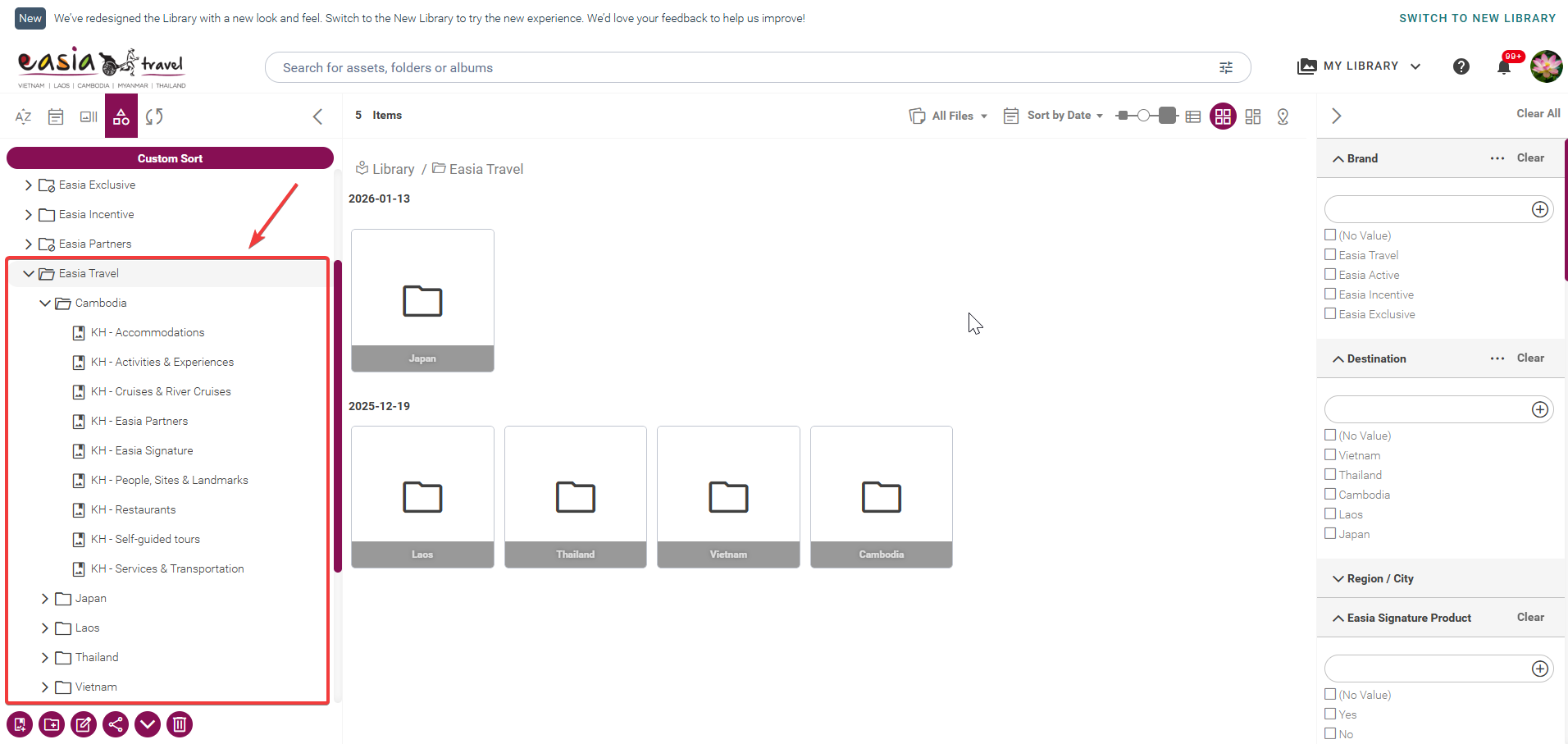Check Yes under Easia Signature Product
The image size is (1568, 744).
[x=1330, y=714]
